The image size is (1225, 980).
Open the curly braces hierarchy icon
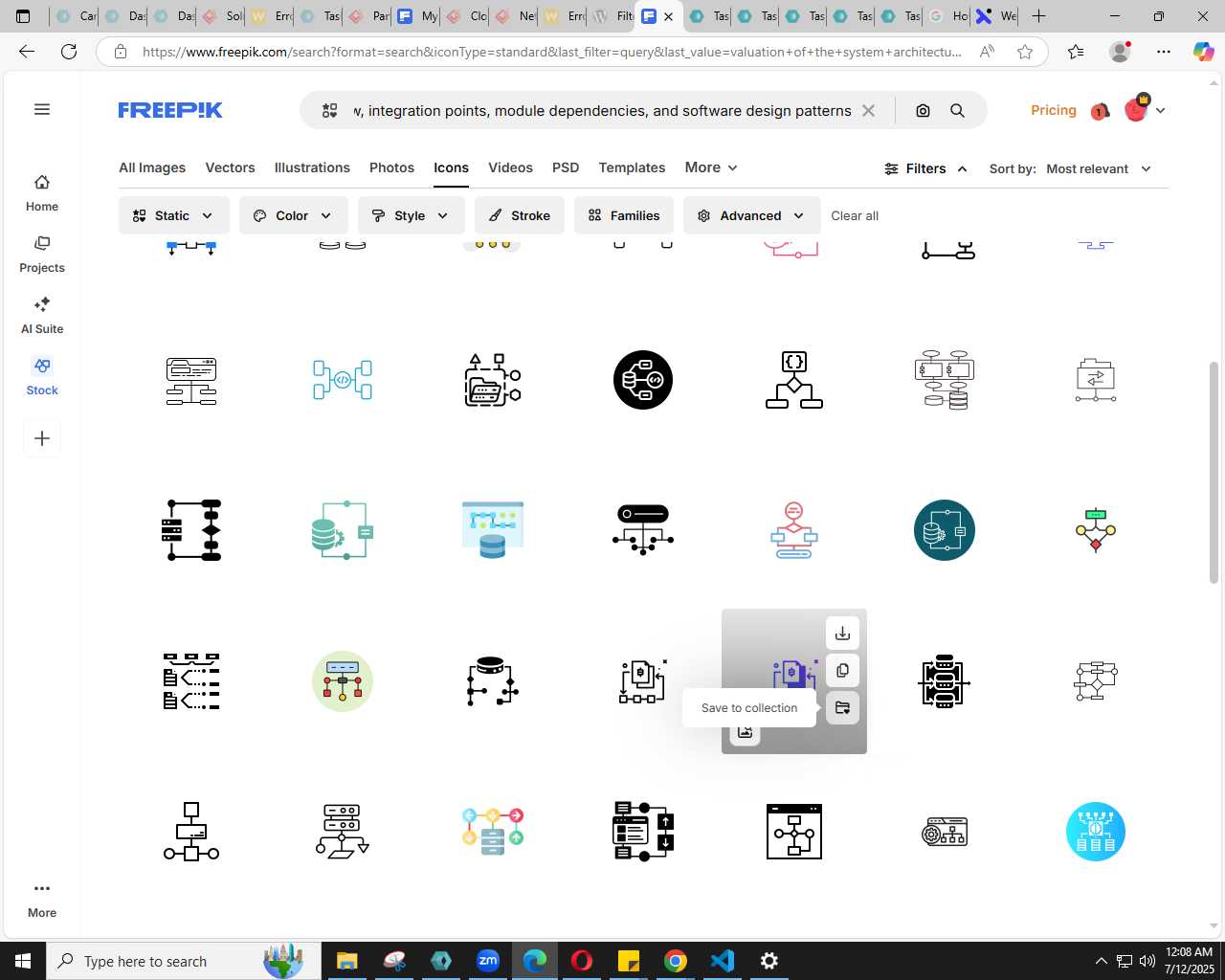click(794, 380)
